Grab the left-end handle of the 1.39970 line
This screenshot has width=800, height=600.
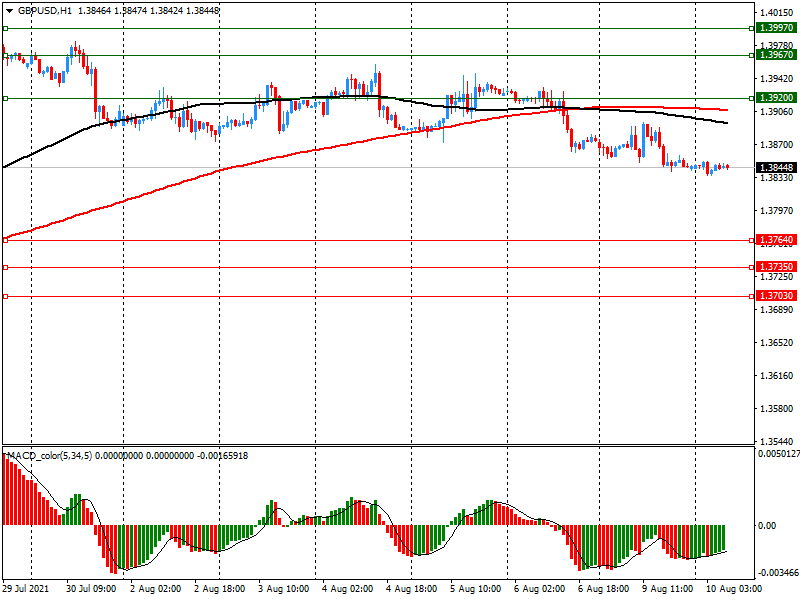pos(6,29)
